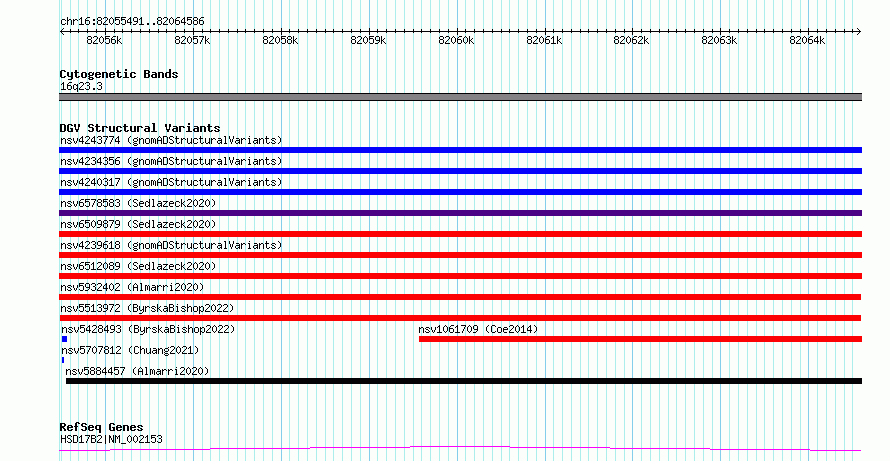Image resolution: width=890 pixels, height=461 pixels.
Task: Select the small blue square for nsv5428493
Action: pos(64,339)
